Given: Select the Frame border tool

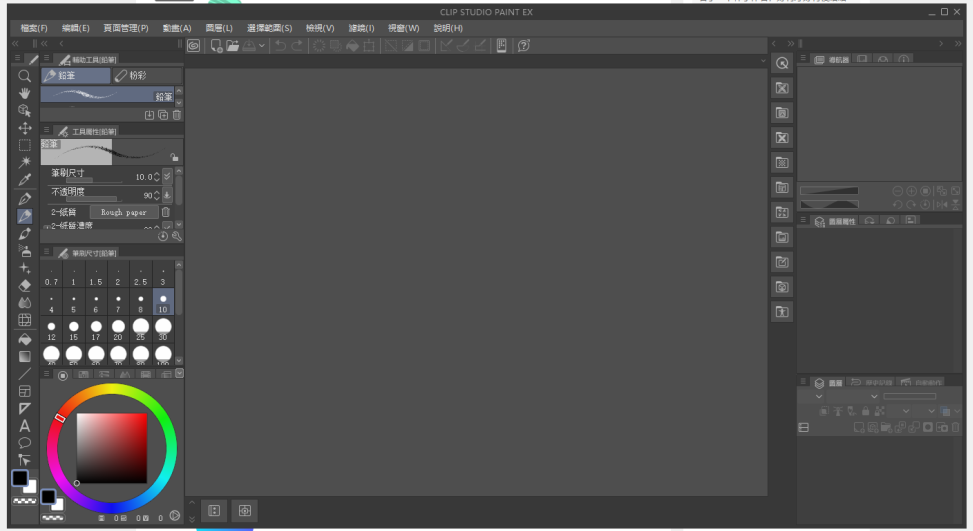Looking at the screenshot, I should [24, 391].
